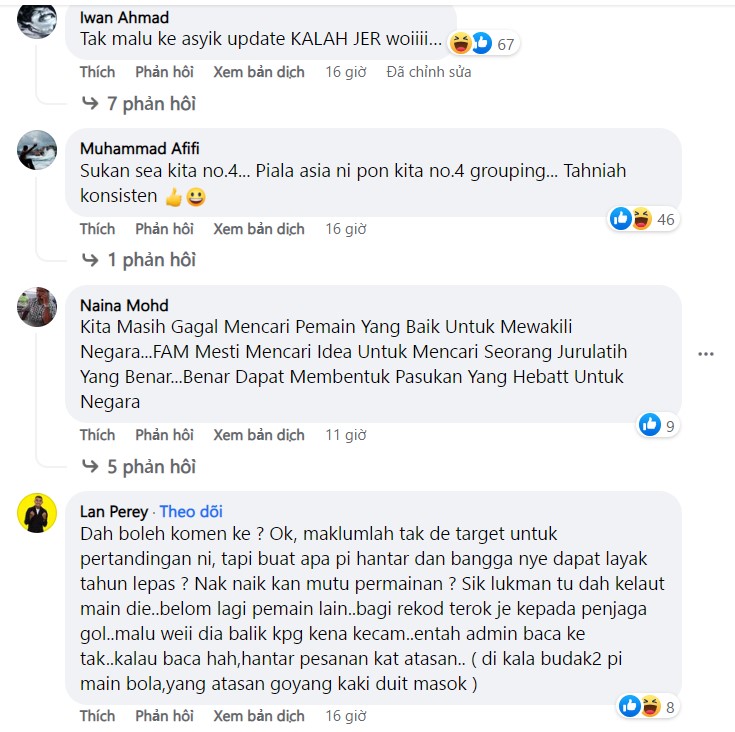Open Iwan Ahmad's profile picture

click(x=37, y=20)
